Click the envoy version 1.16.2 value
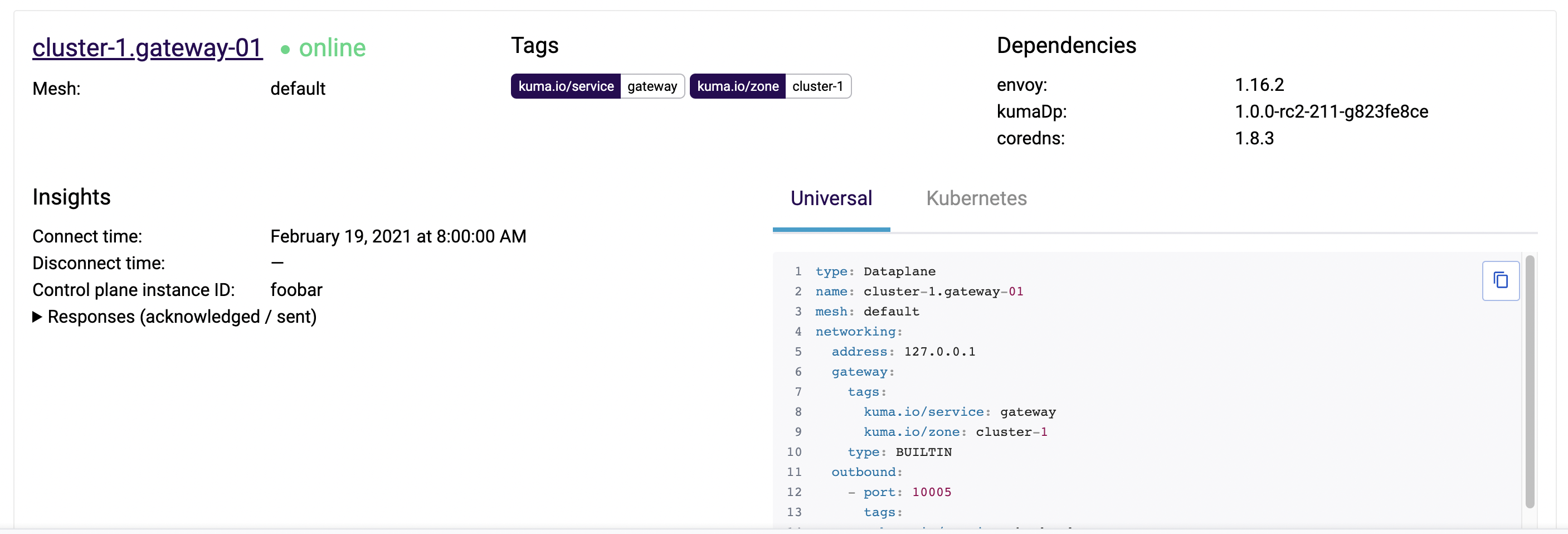This screenshot has width=1568, height=534. tap(1260, 85)
